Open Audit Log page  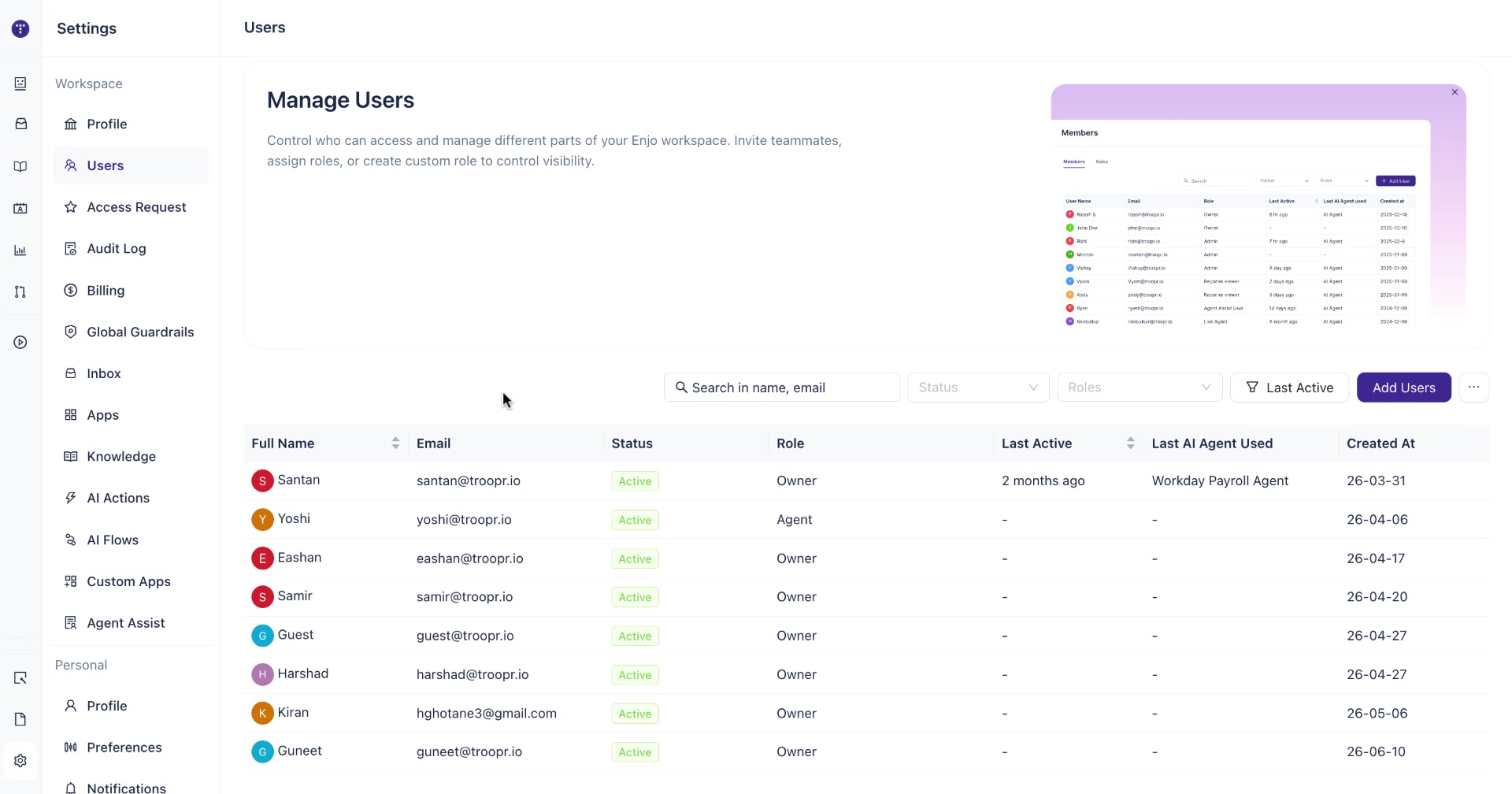(x=131, y=249)
